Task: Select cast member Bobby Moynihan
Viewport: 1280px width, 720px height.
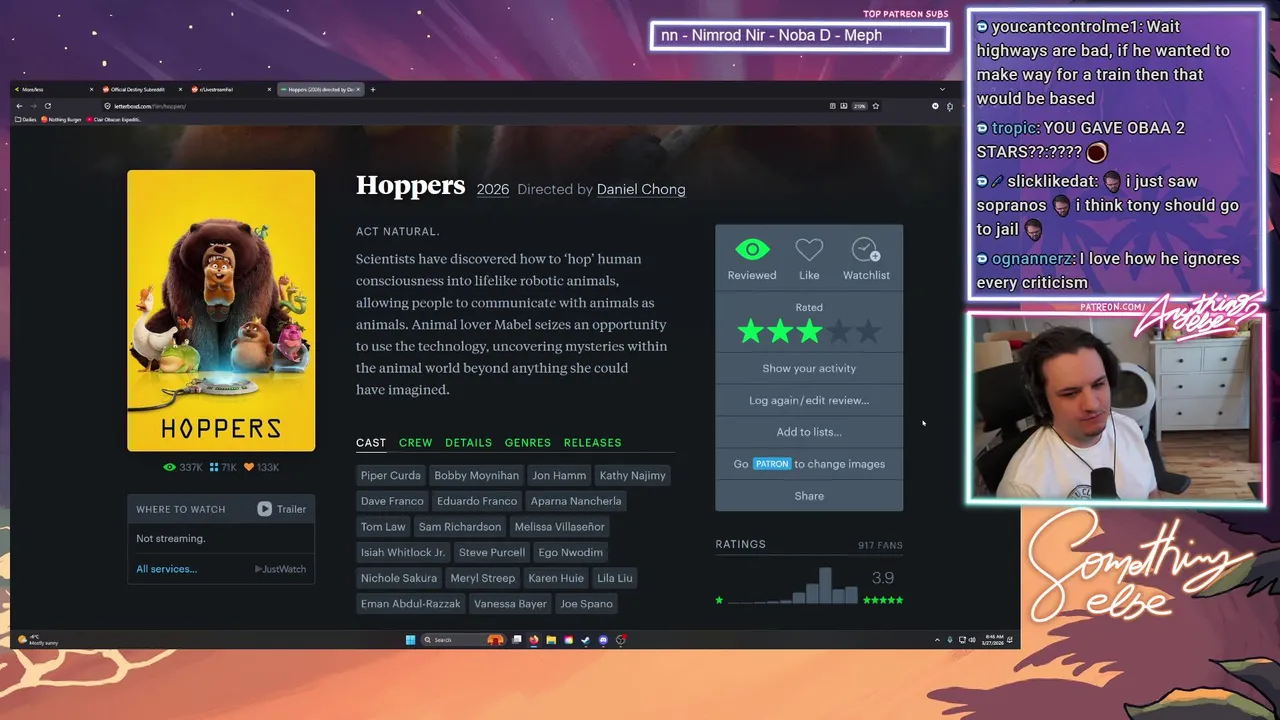Action: 476,475
